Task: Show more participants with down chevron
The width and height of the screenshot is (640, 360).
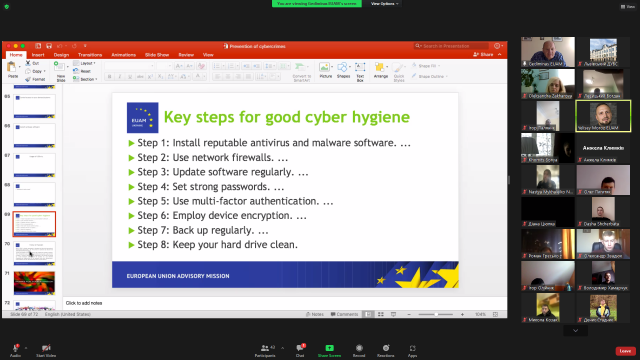Action: [x=576, y=331]
